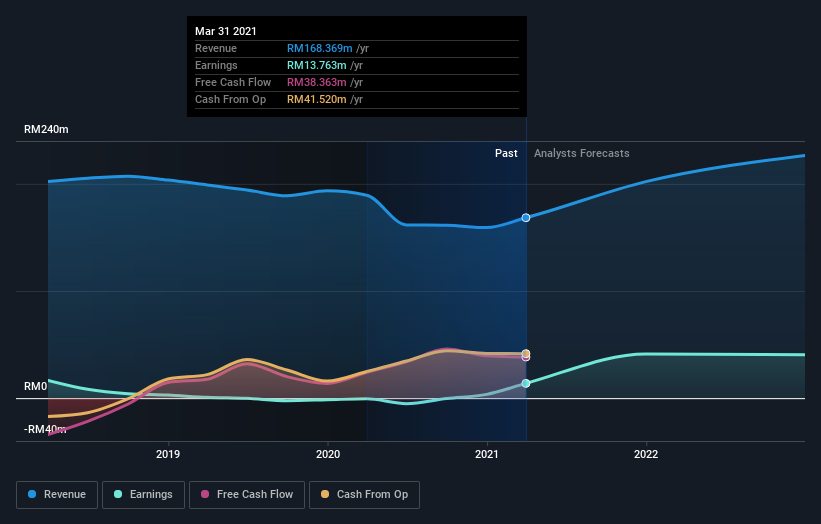Click the Mar 31 2021 tooltip date

point(226,31)
